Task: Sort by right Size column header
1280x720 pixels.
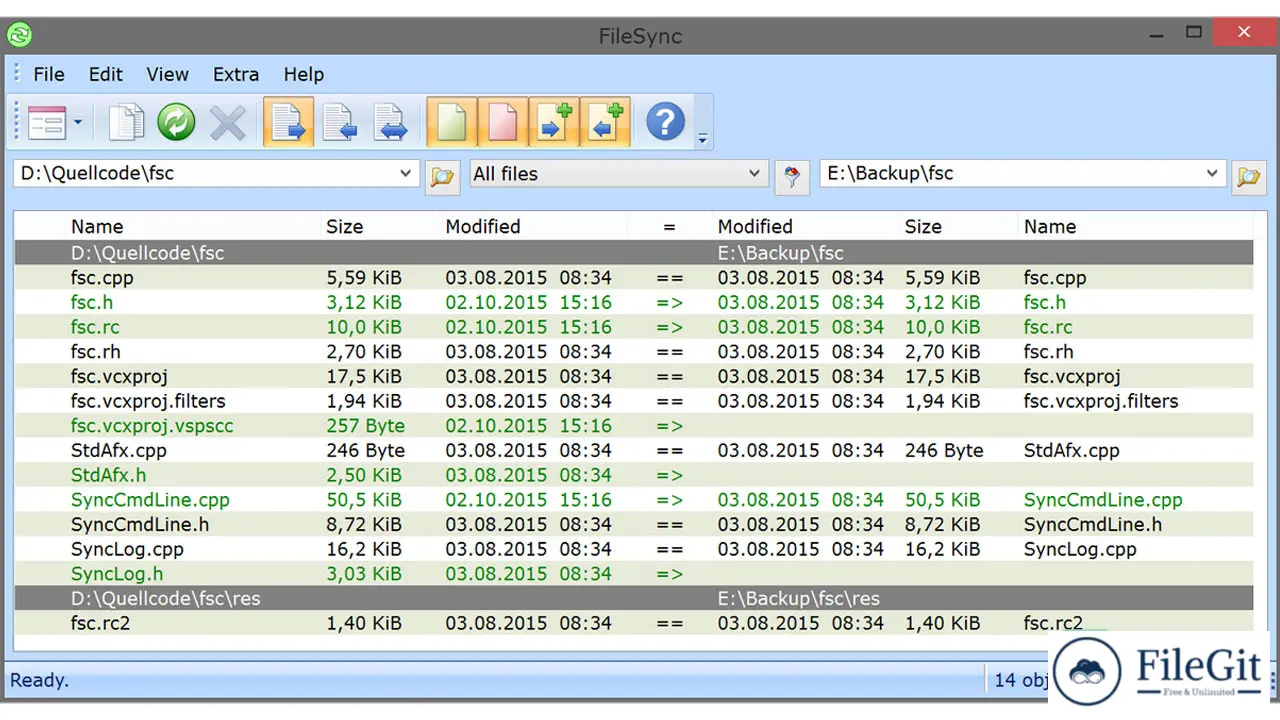Action: tap(923, 226)
